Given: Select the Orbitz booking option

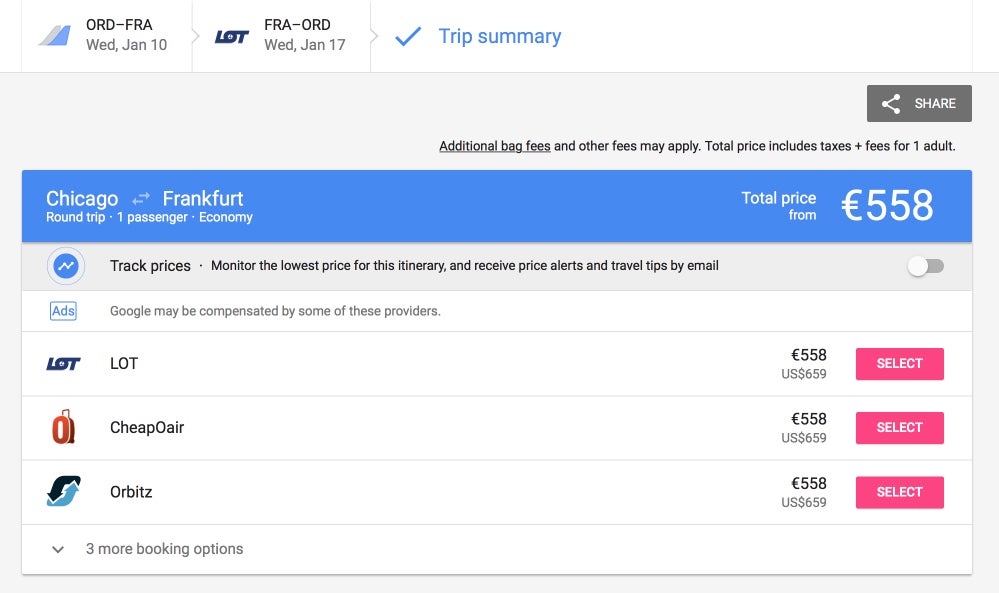Looking at the screenshot, I should point(900,492).
